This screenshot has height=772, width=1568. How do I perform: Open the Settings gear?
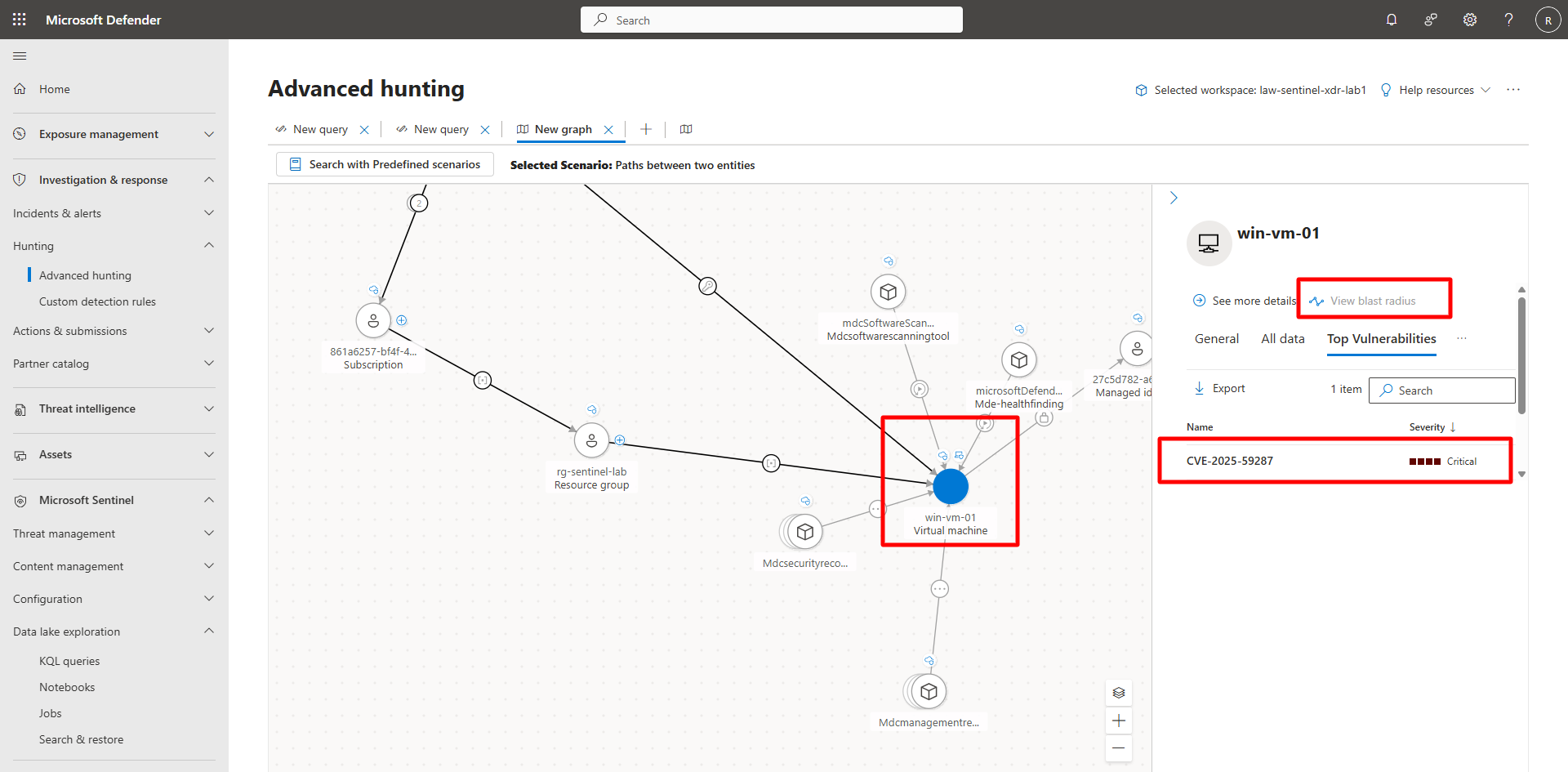pyautogui.click(x=1470, y=20)
